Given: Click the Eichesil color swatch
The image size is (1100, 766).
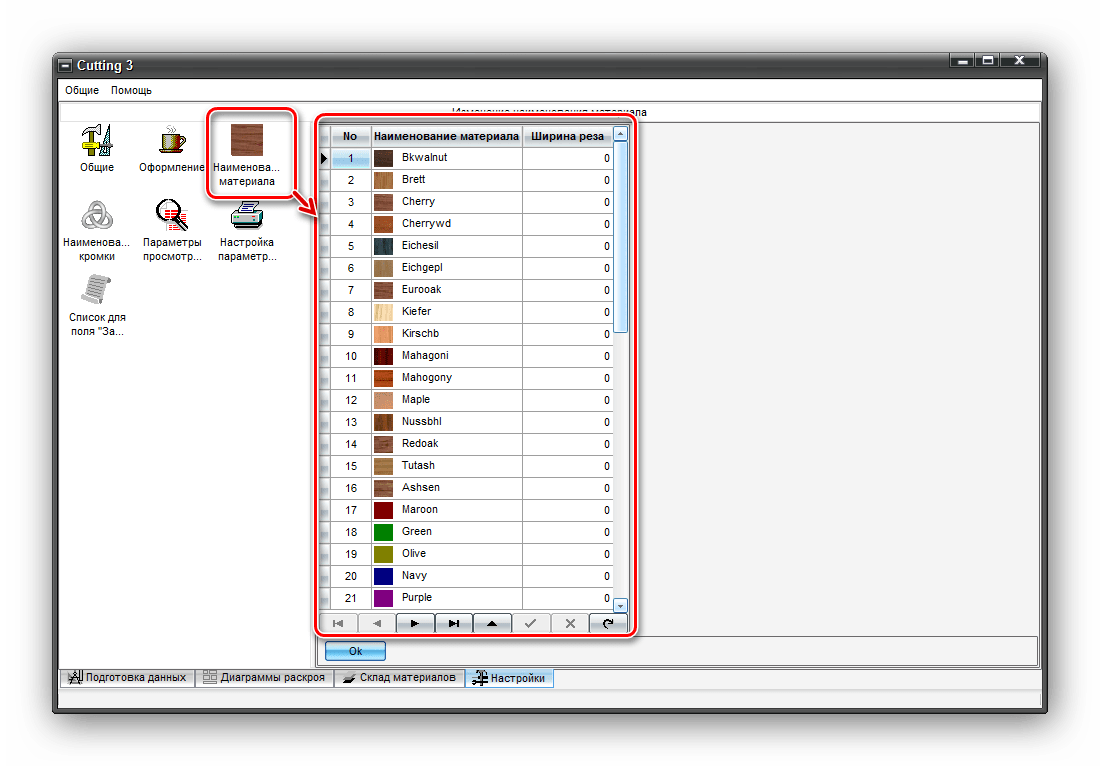Looking at the screenshot, I should (383, 246).
